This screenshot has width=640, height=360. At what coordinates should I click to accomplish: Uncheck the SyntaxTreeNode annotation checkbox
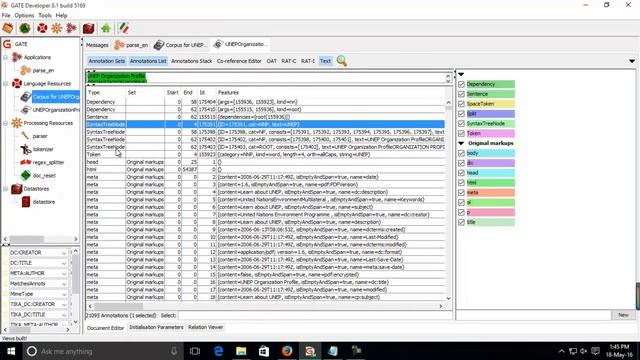pyautogui.click(x=461, y=123)
